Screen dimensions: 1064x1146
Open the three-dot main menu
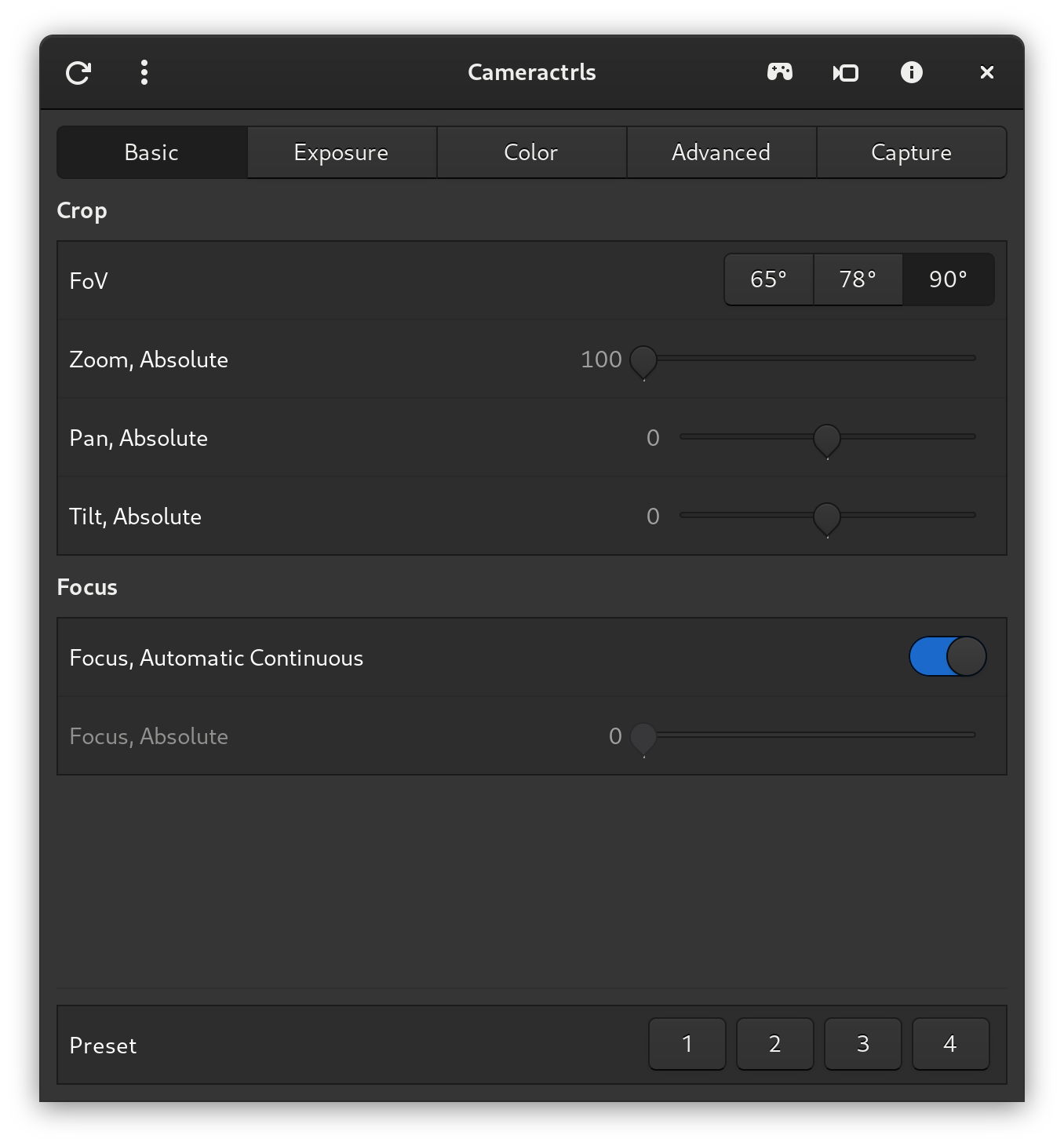click(144, 73)
